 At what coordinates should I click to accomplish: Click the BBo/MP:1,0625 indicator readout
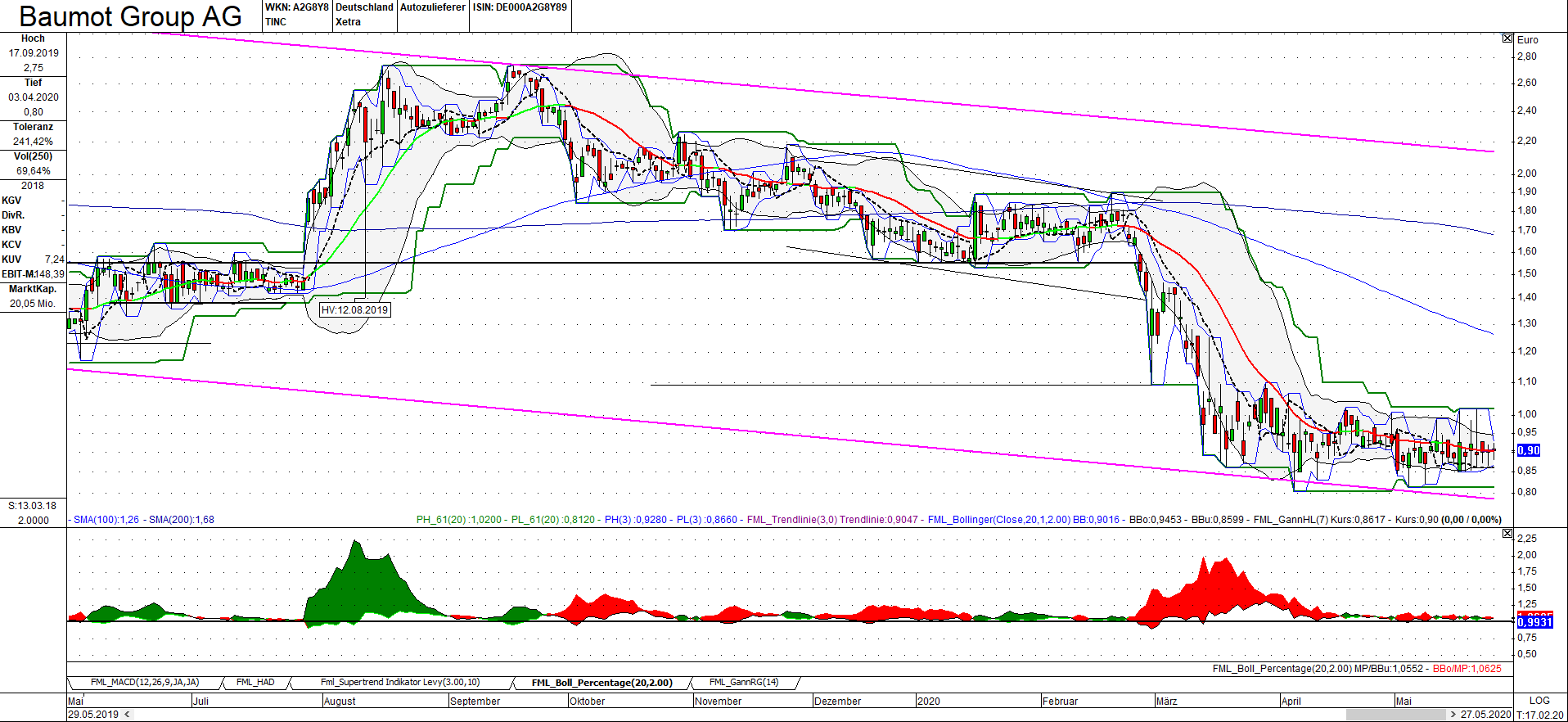point(1467,669)
